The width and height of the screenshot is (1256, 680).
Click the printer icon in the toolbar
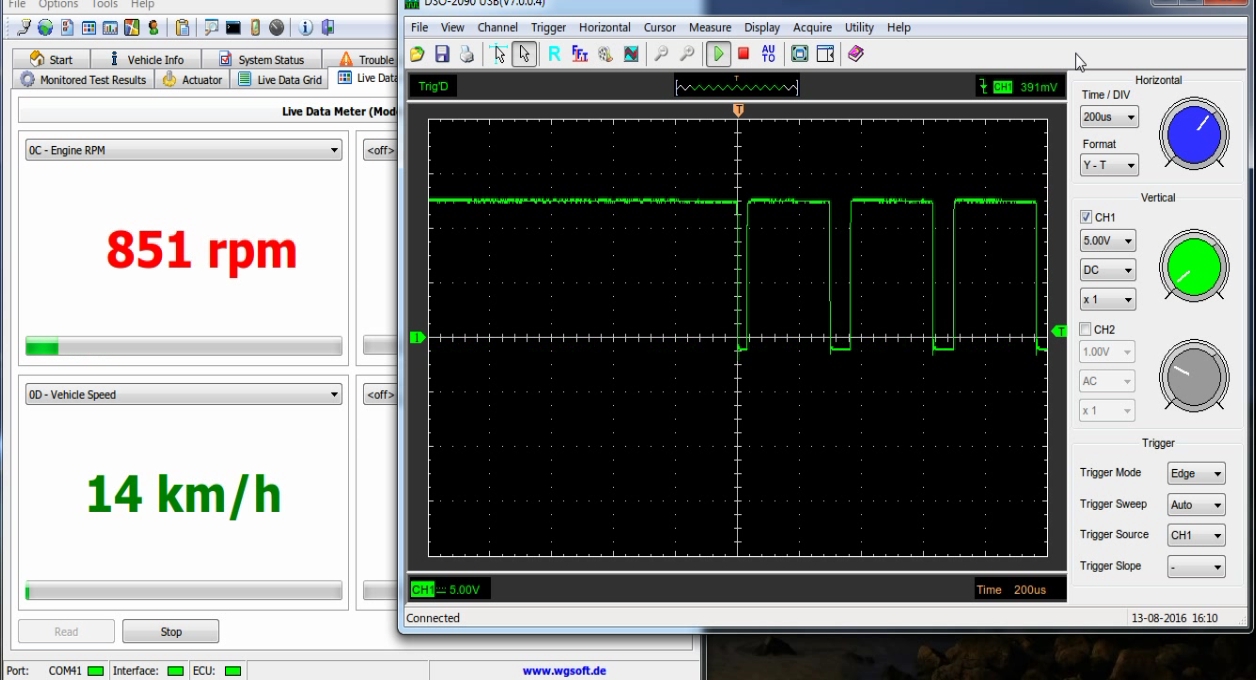pyautogui.click(x=466, y=54)
